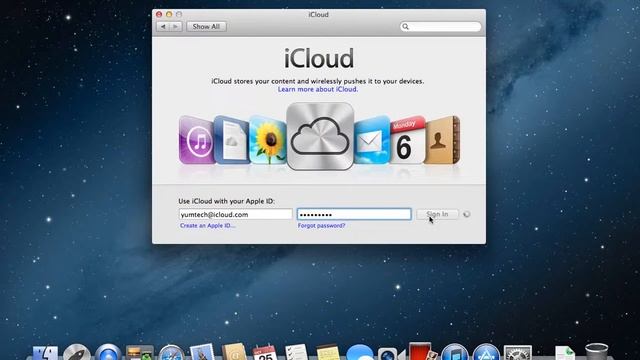Viewport: 640px width, 360px height.
Task: Open iTunes icon in the Dock
Action: point(454,353)
